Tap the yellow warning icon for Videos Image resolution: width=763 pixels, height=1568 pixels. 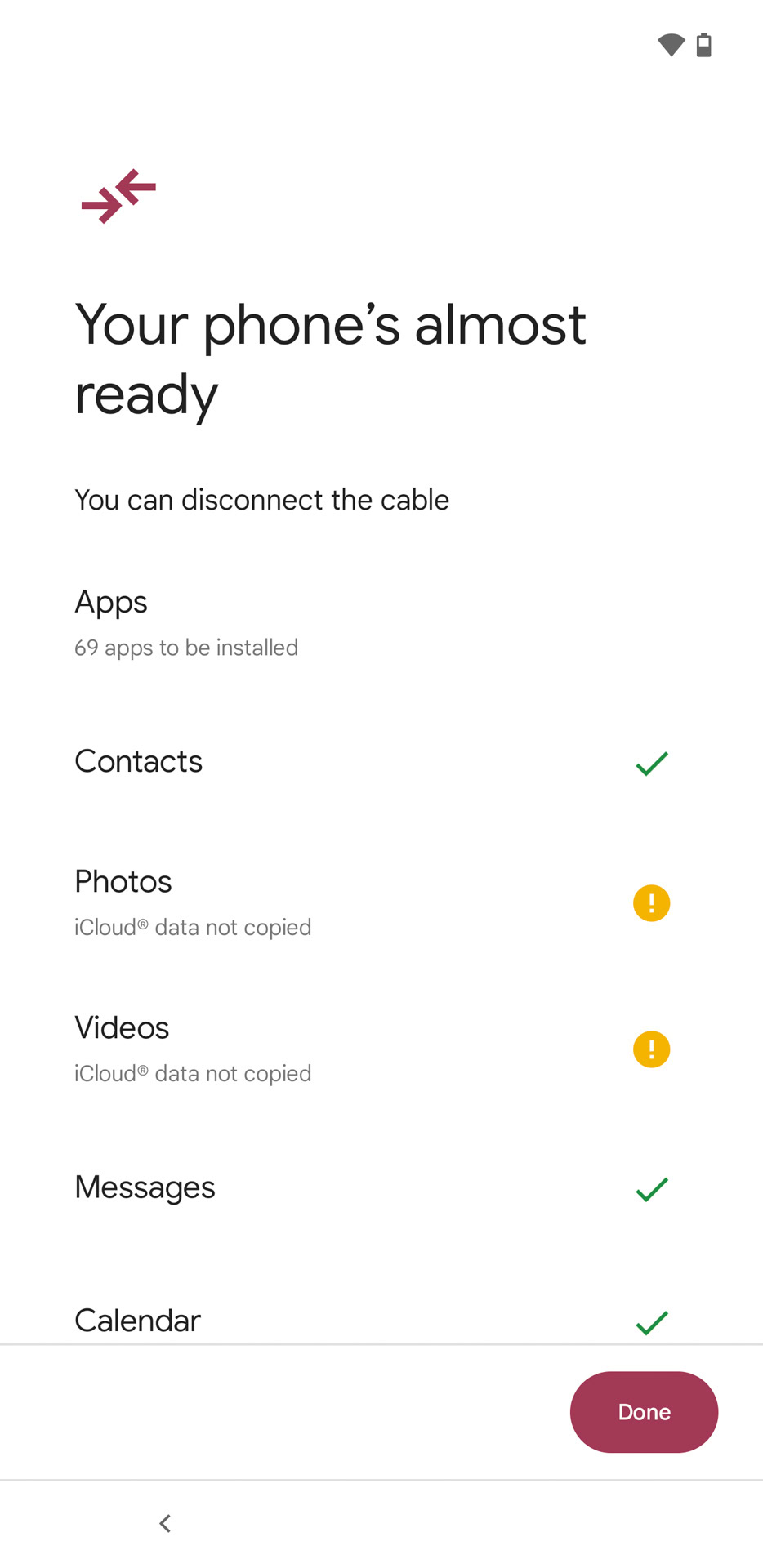(652, 1049)
